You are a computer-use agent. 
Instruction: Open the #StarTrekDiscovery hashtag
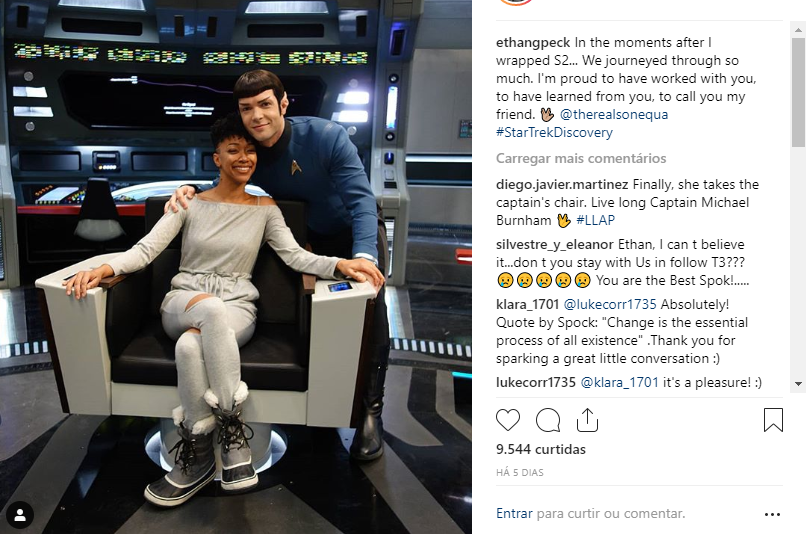coord(554,132)
